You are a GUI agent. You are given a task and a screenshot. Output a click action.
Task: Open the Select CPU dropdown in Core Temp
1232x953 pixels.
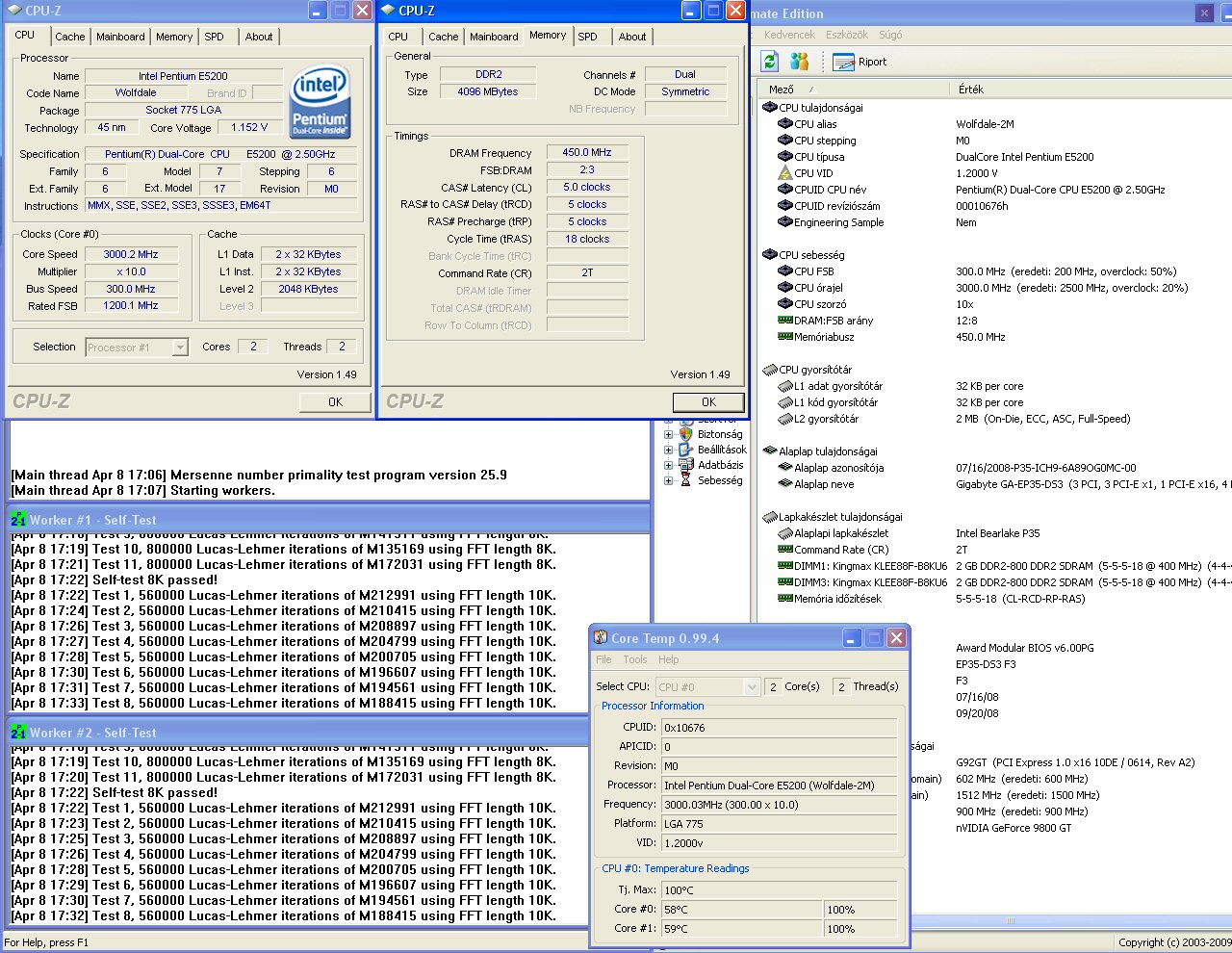[752, 687]
